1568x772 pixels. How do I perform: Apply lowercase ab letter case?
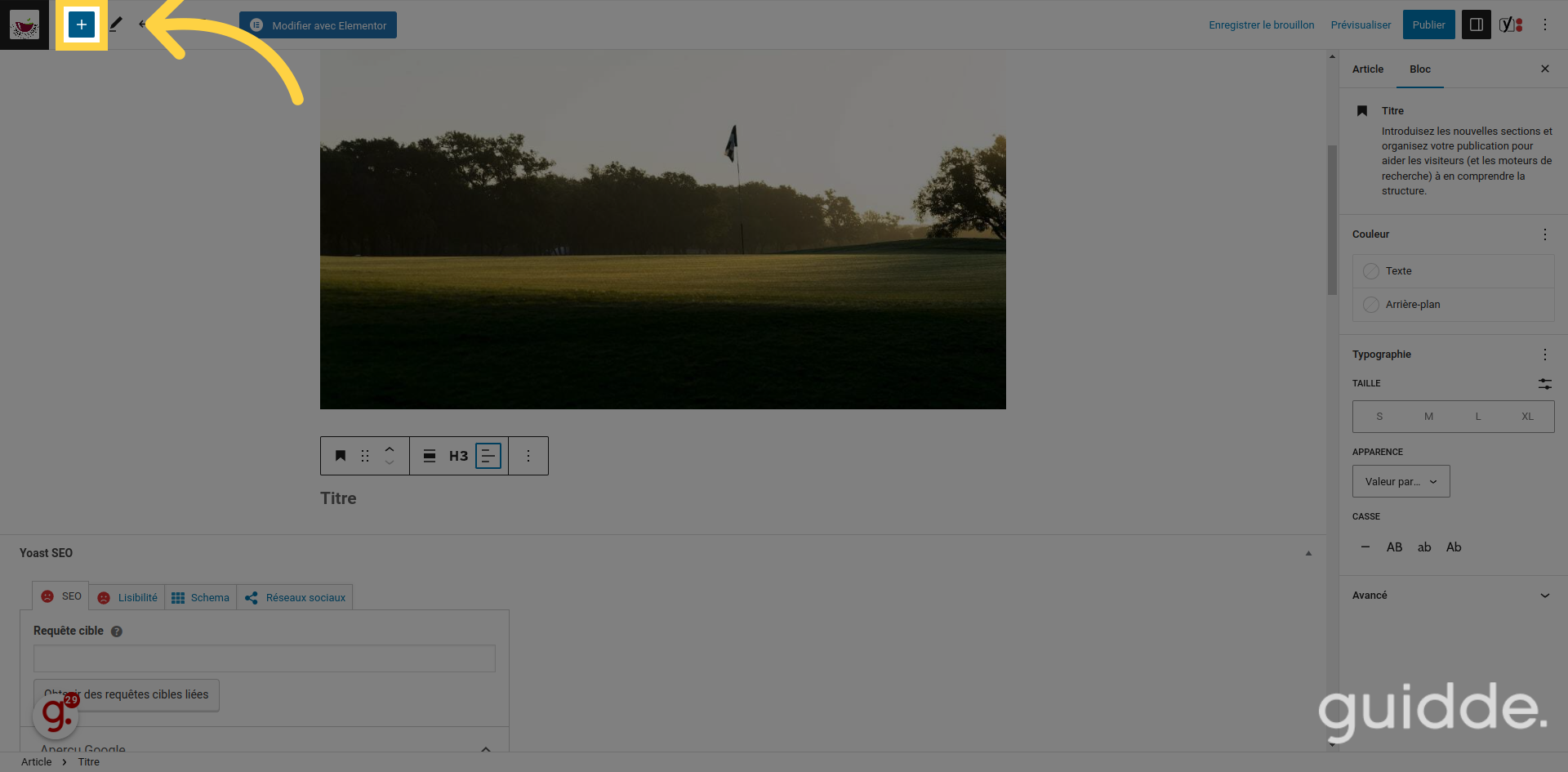click(1423, 547)
